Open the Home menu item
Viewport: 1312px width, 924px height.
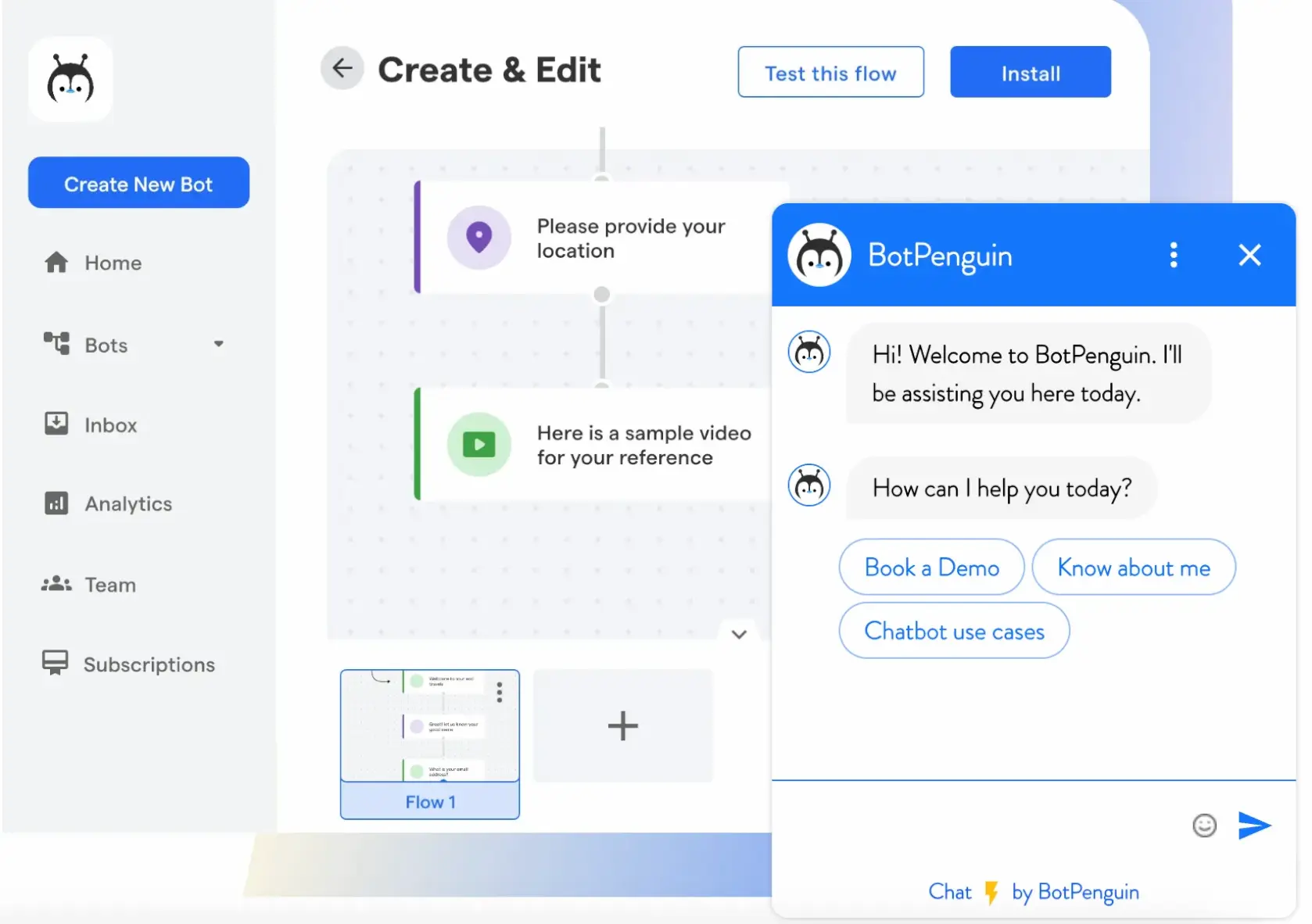[x=94, y=263]
